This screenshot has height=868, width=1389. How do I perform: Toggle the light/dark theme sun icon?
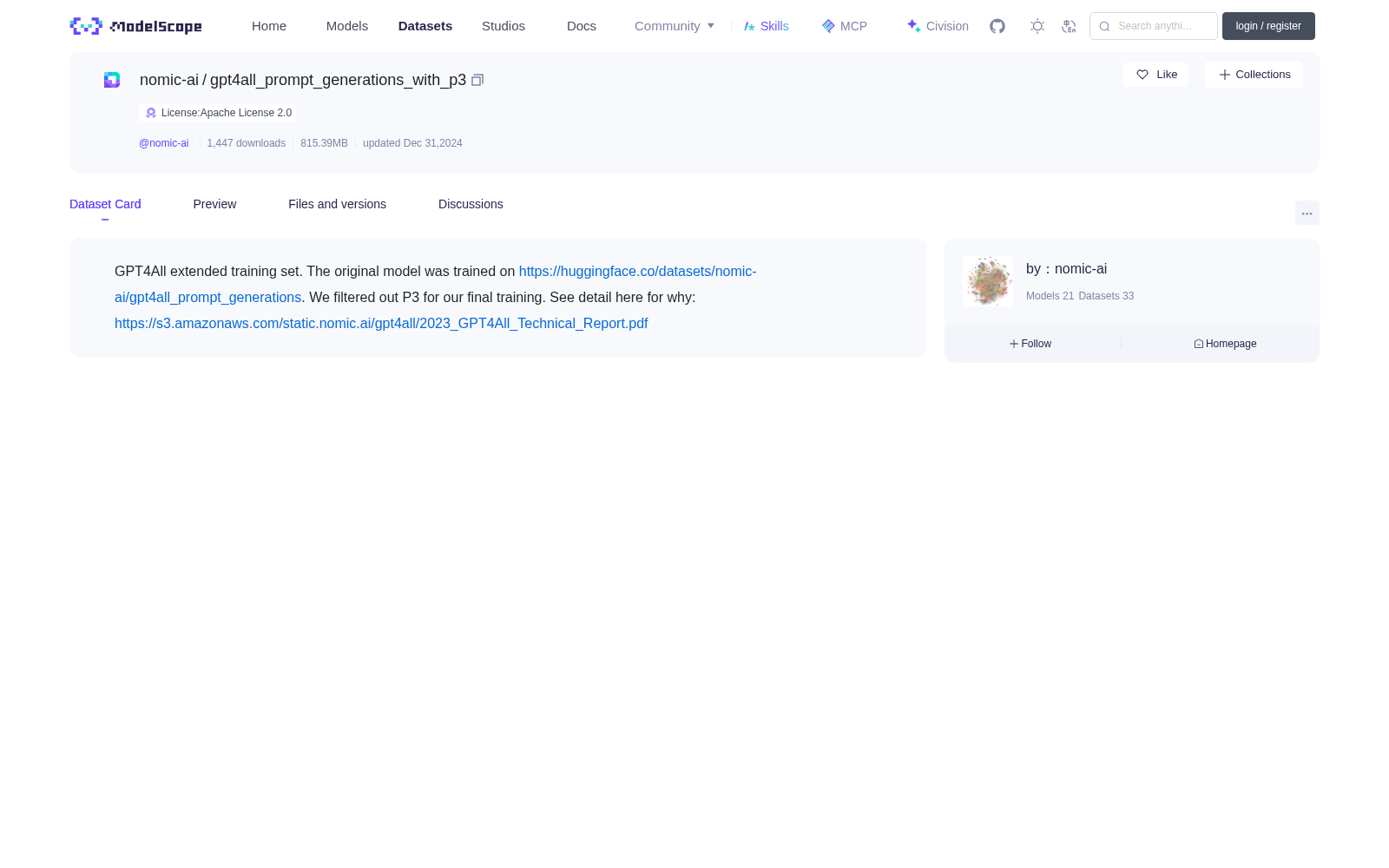point(1037,26)
